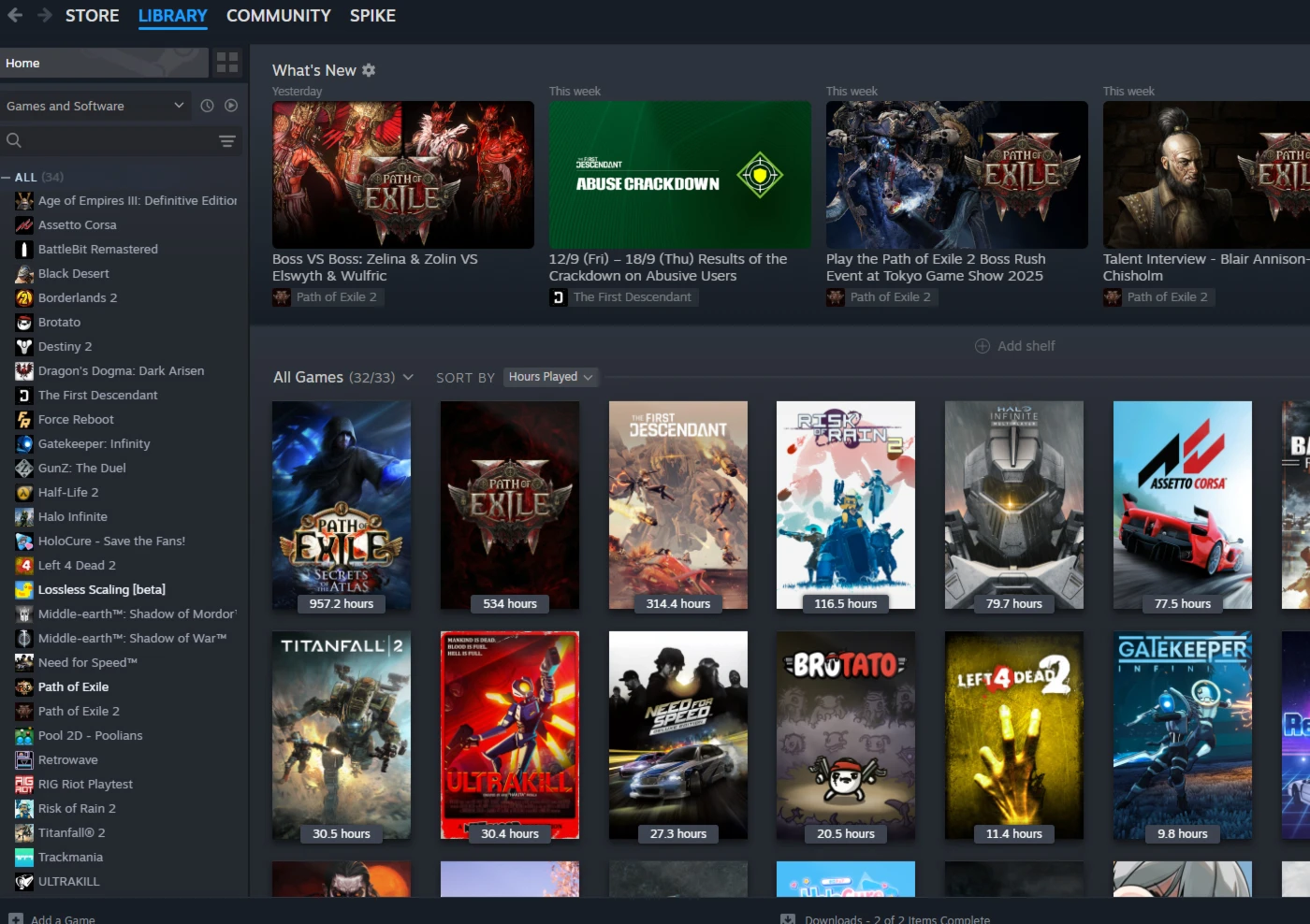Screen dimensions: 1310x924
Task: Click the Add a Game plus icon
Action: click(16, 918)
